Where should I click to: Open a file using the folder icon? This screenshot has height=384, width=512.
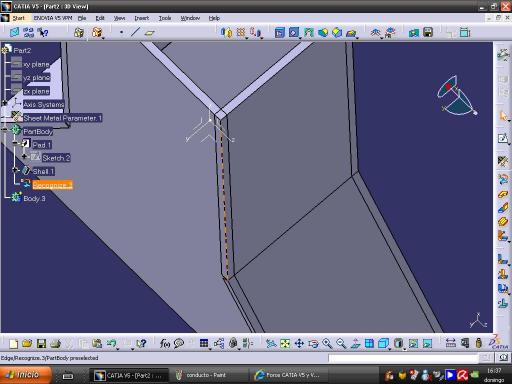pyautogui.click(x=27, y=343)
